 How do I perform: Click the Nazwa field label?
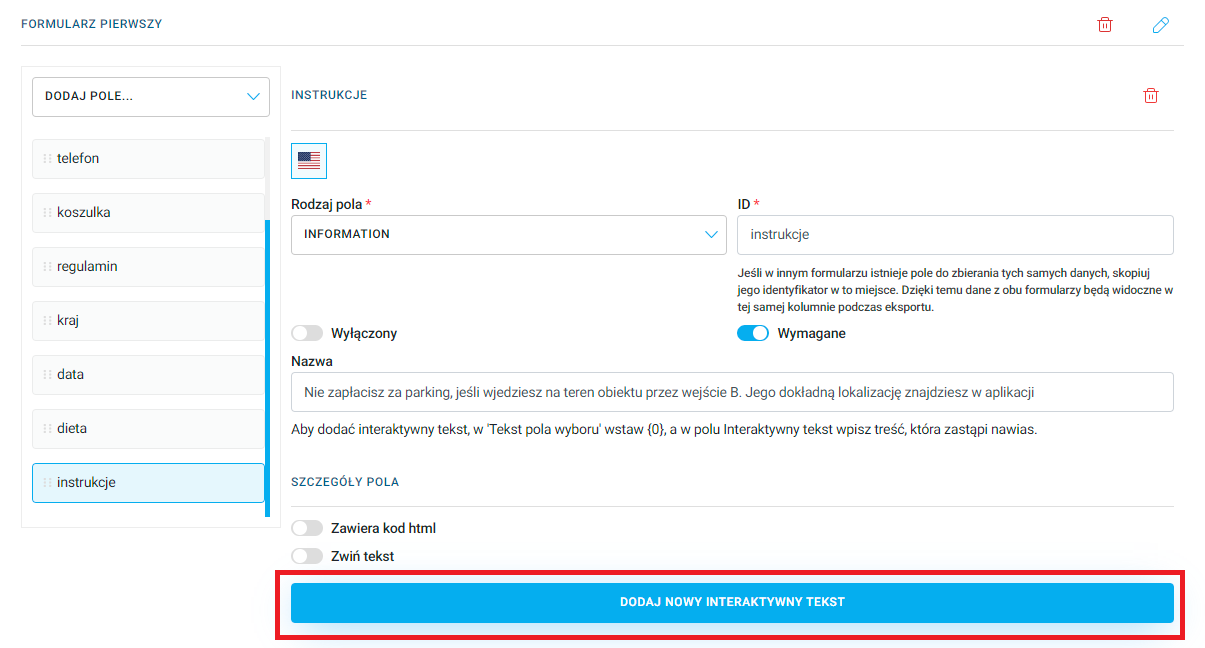pyautogui.click(x=312, y=361)
